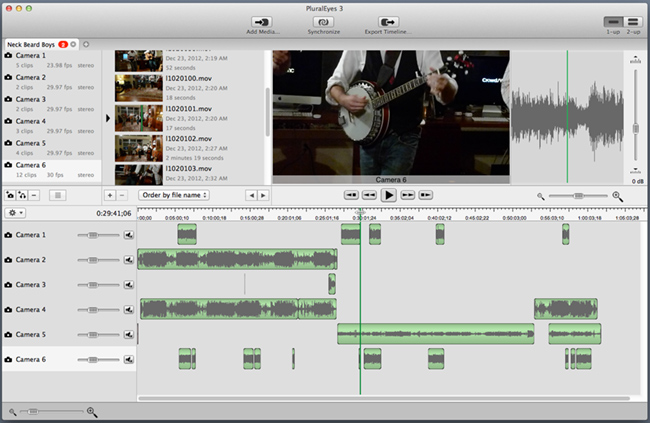
Task: Select Camera 3 in the camera list
Action: click(x=30, y=100)
